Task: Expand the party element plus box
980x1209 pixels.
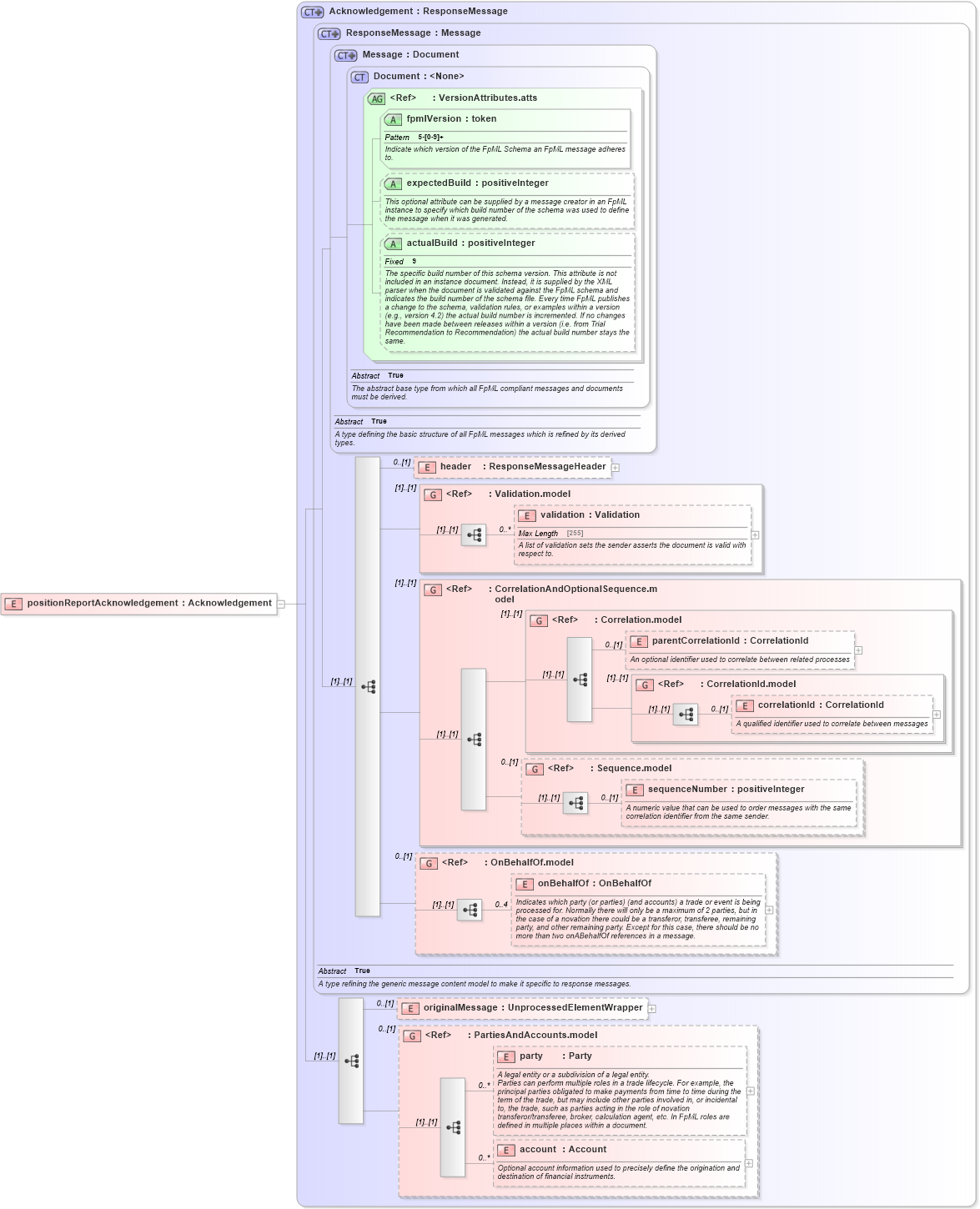Action: pos(751,1091)
